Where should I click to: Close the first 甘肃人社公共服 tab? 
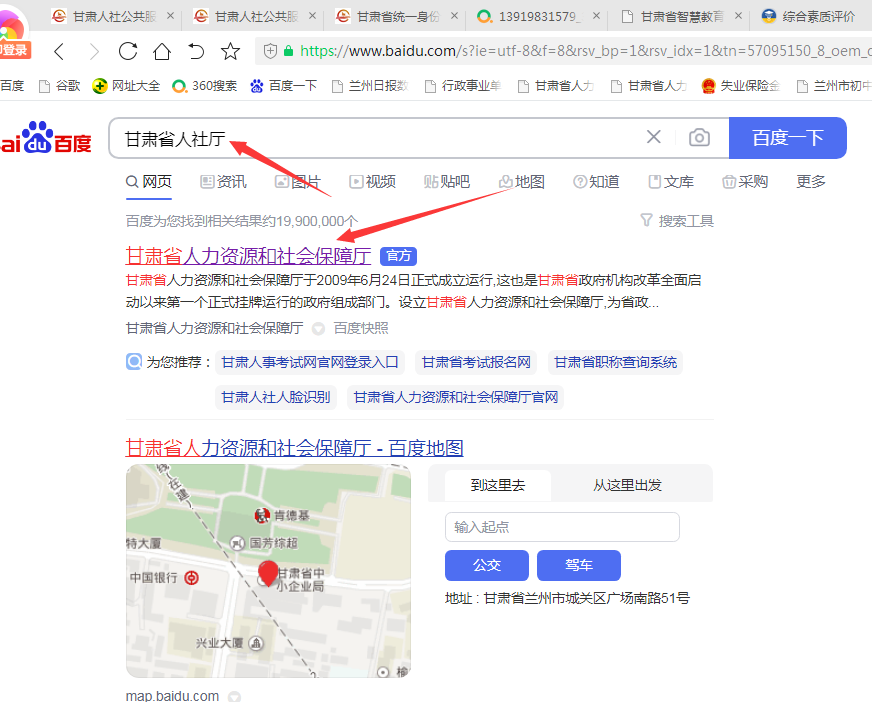[x=170, y=16]
